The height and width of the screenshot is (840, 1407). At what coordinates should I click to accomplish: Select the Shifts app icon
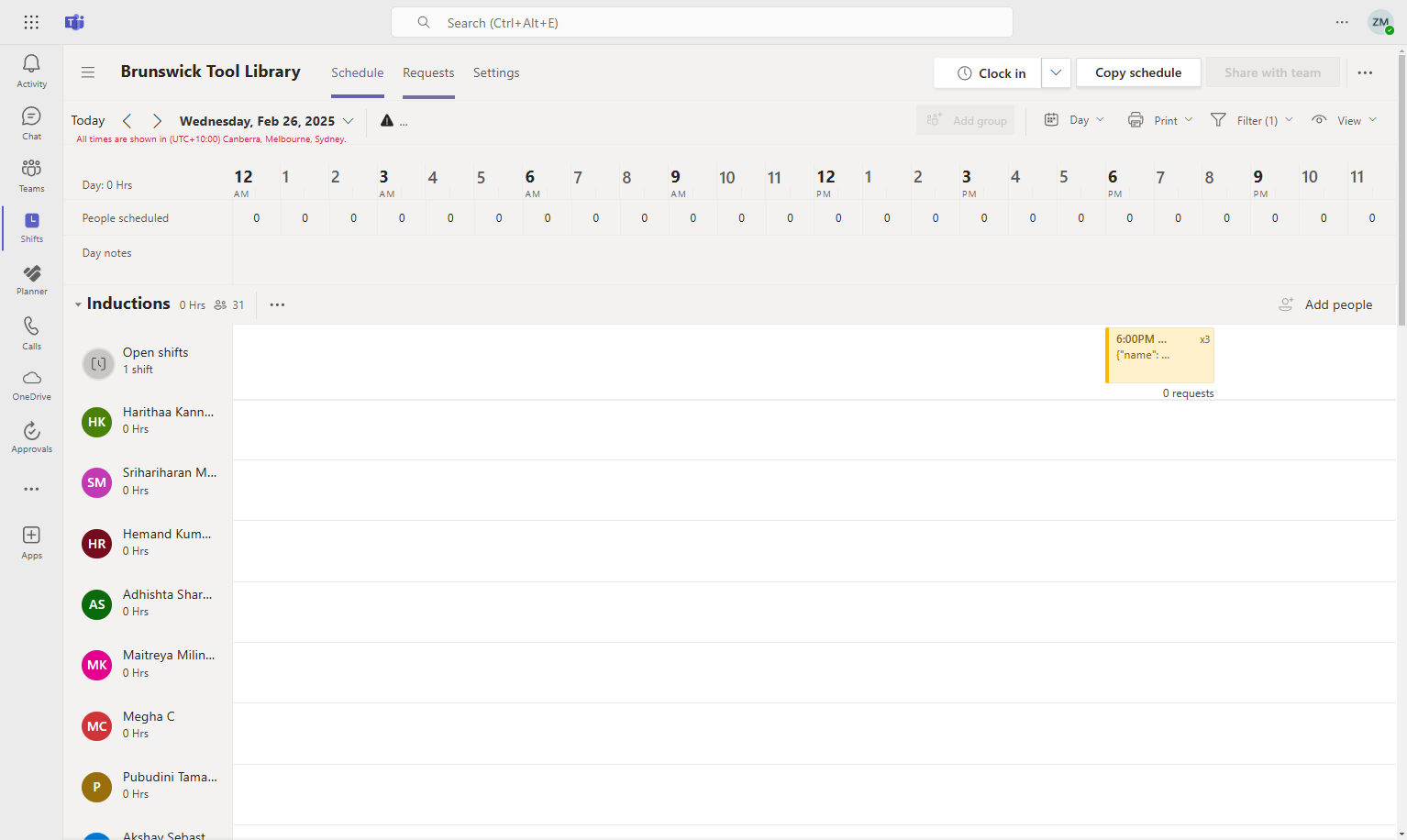pos(31,227)
